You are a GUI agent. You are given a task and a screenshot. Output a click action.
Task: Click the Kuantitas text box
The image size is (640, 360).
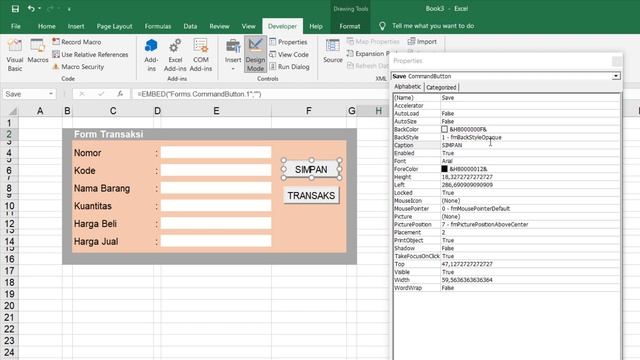(216, 205)
